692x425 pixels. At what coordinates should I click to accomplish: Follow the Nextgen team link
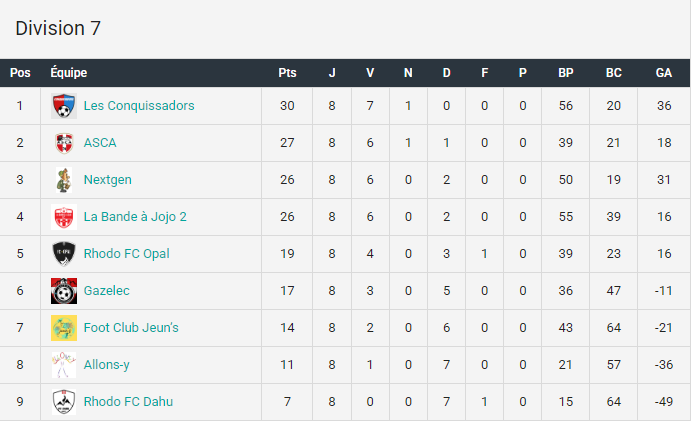(108, 180)
